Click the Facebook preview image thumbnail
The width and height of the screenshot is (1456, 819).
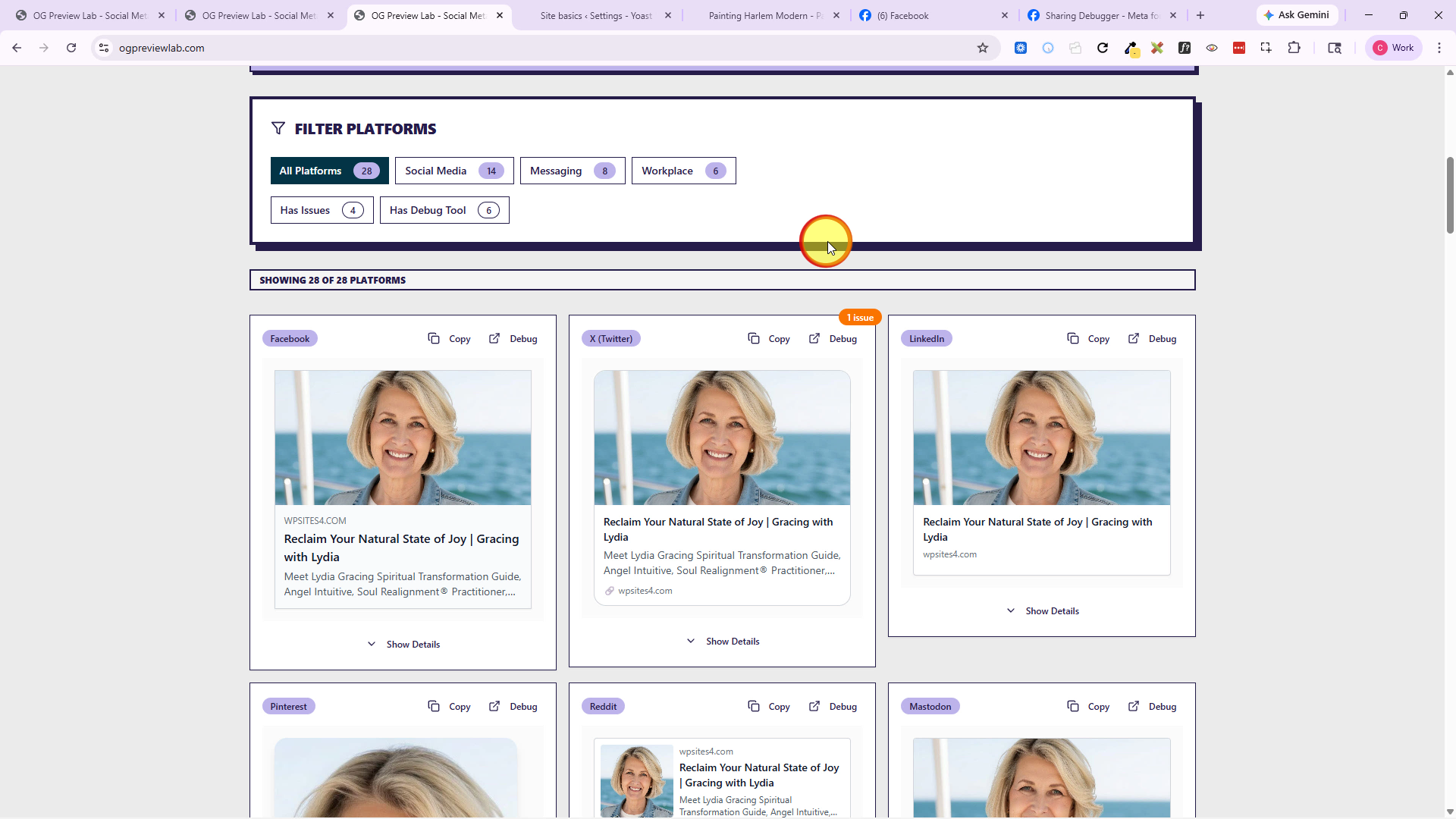pos(403,438)
